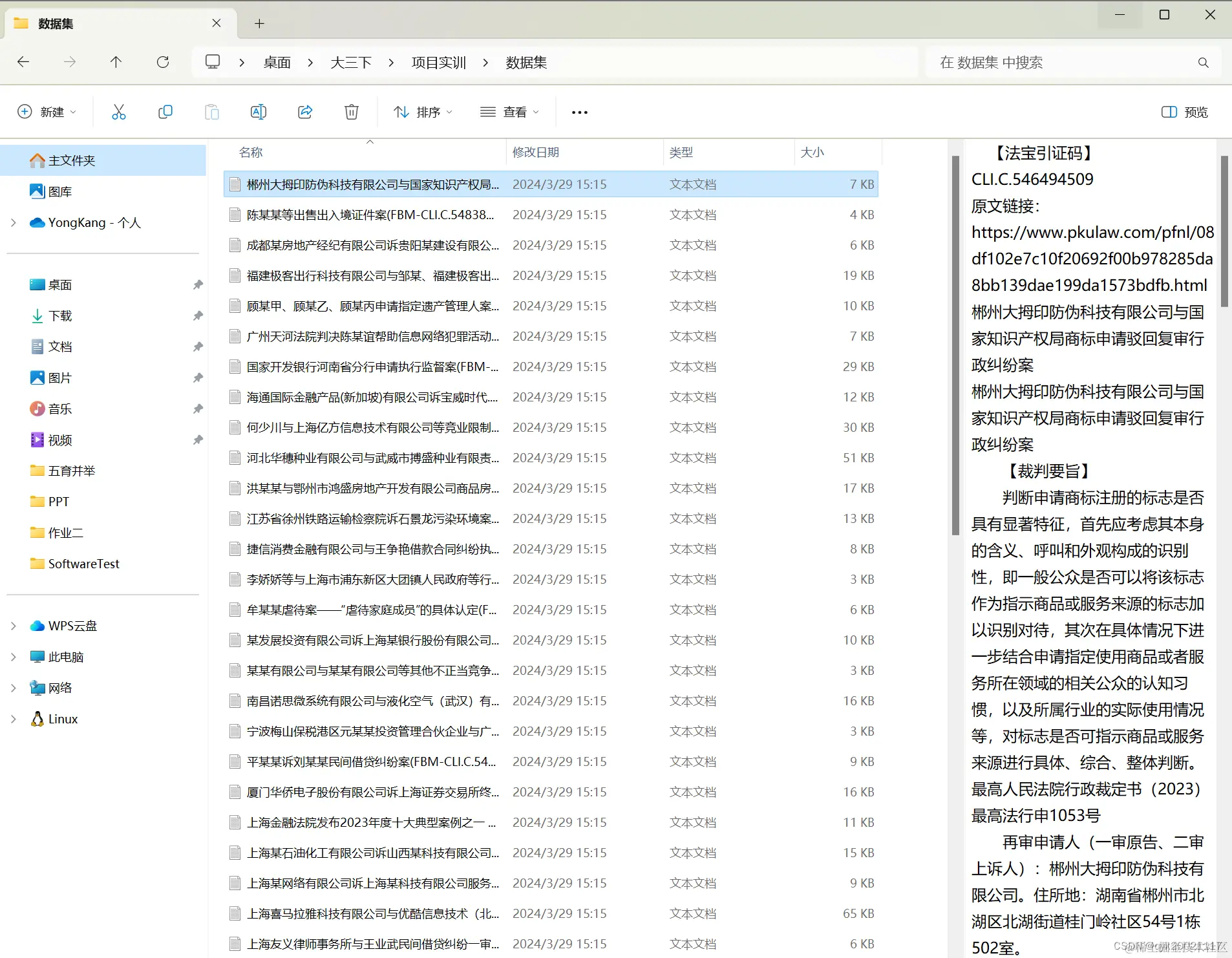Navigate to 桌面 in breadcrumb

click(277, 63)
